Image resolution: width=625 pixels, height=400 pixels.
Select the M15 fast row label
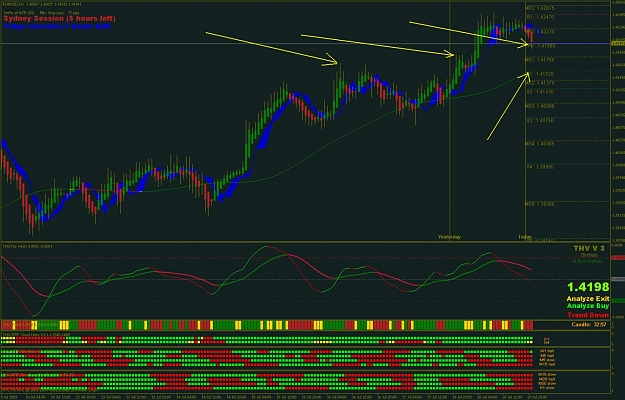pos(547,364)
